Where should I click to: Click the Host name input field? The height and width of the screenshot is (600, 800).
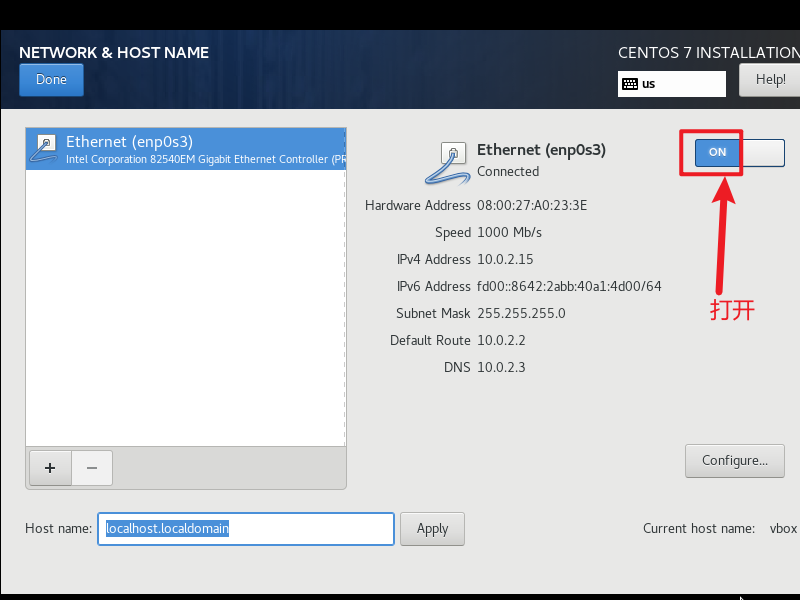tap(246, 529)
